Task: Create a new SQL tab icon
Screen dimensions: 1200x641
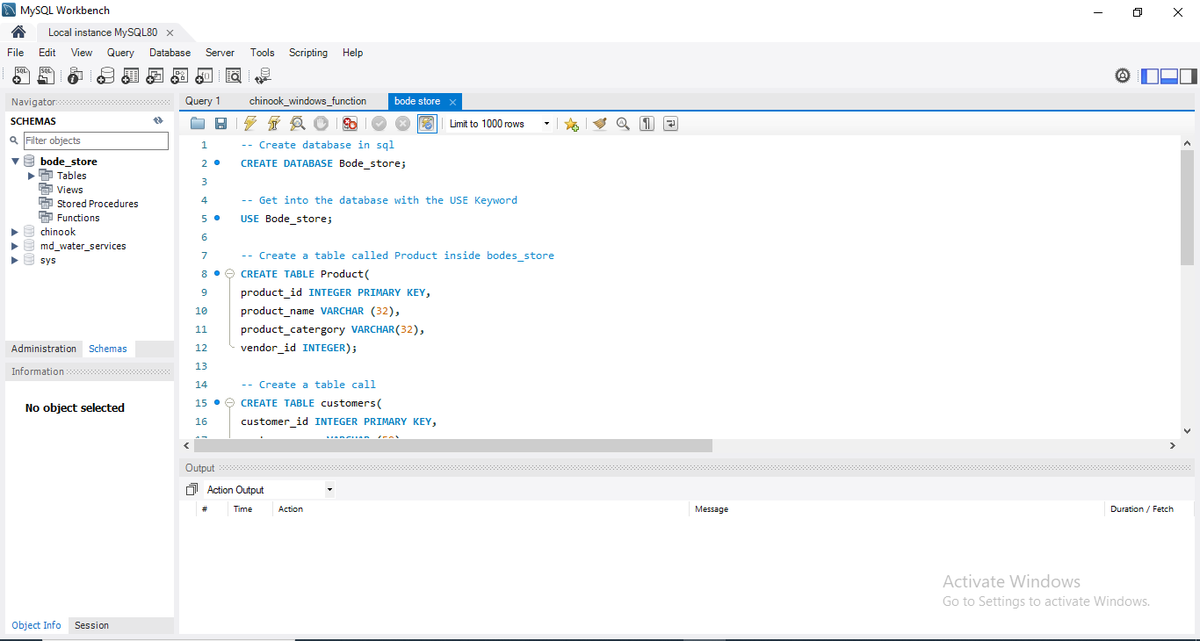Action: point(20,76)
